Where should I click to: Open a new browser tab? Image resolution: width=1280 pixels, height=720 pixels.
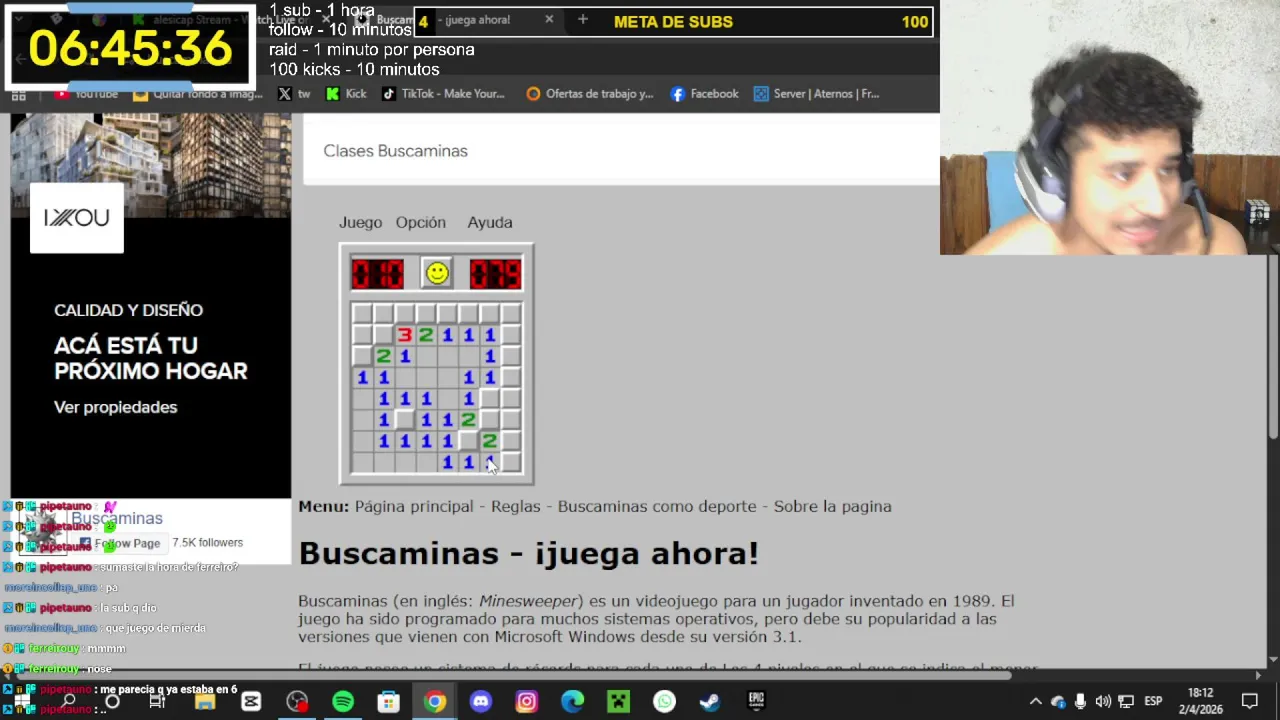click(x=582, y=20)
